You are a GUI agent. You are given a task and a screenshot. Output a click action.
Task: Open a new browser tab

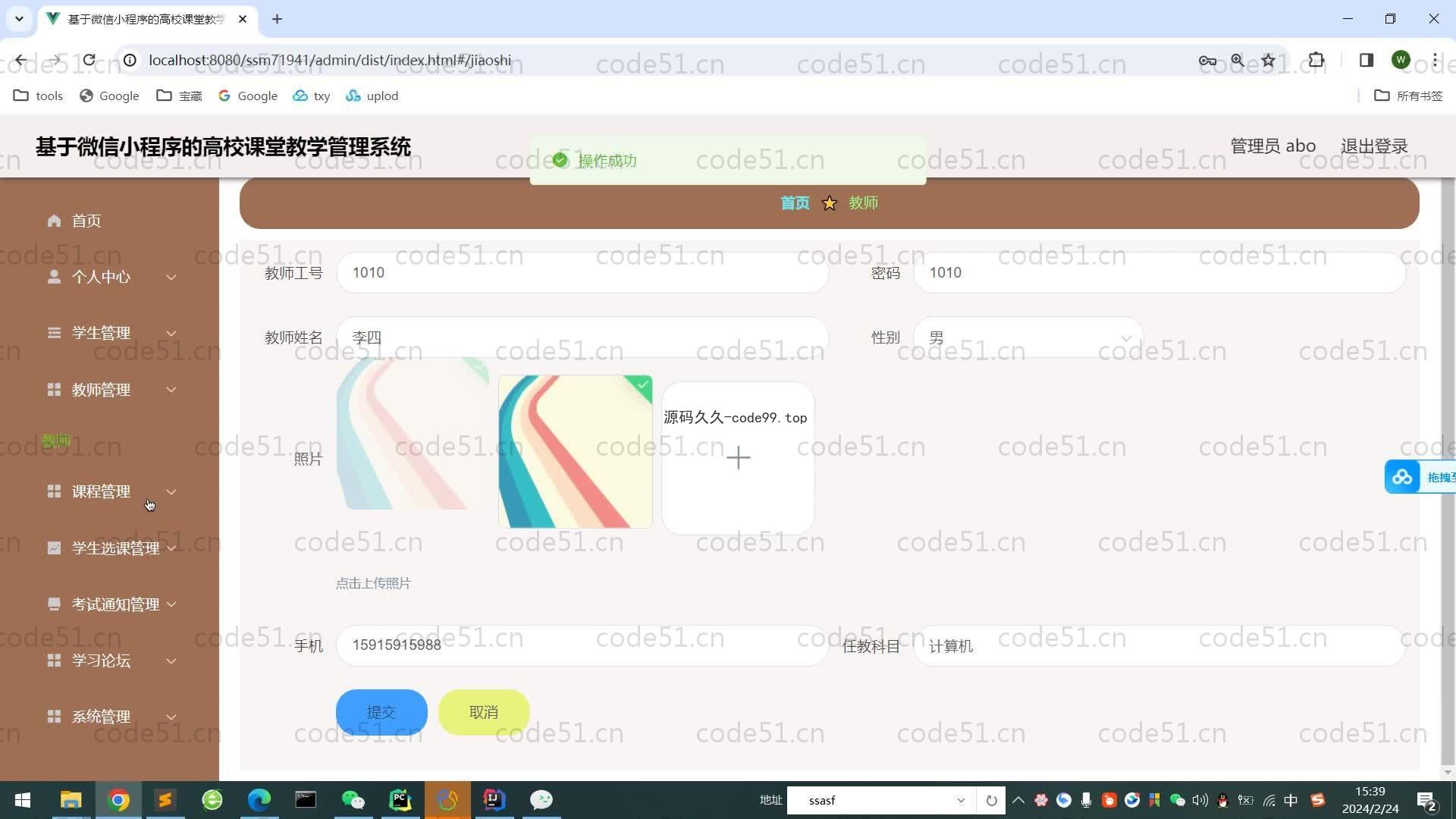[278, 19]
